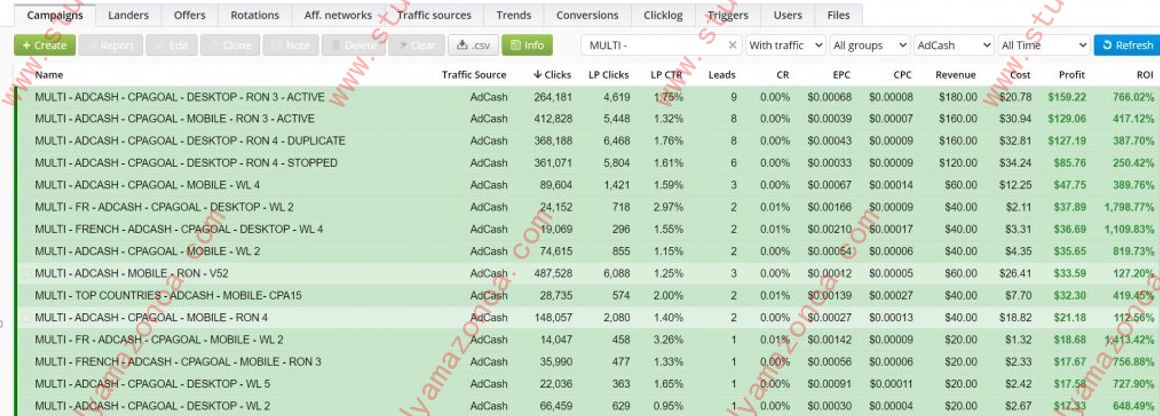Switch to Traffic sources tab

click(434, 15)
